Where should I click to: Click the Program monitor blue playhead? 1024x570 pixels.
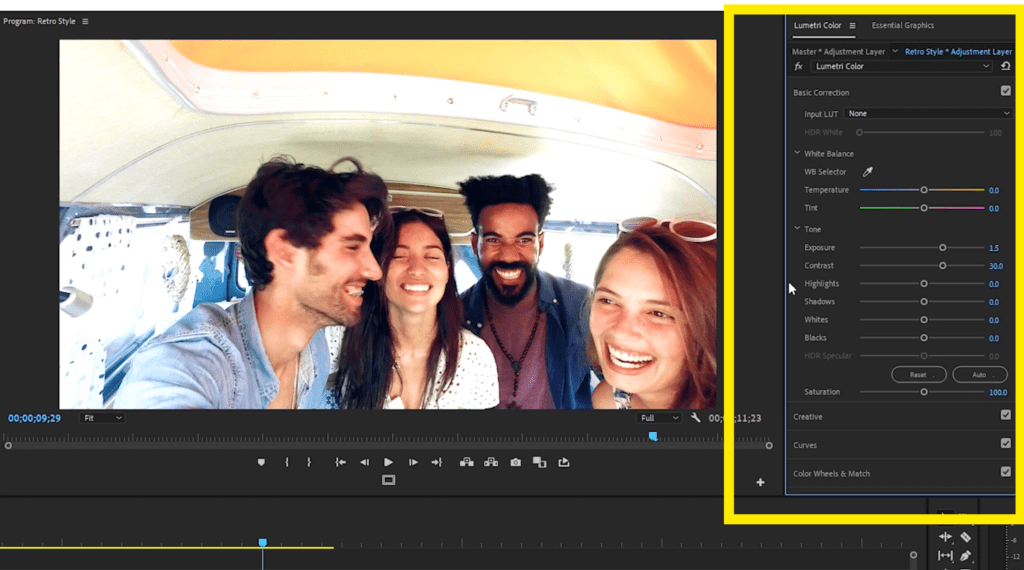click(x=653, y=436)
